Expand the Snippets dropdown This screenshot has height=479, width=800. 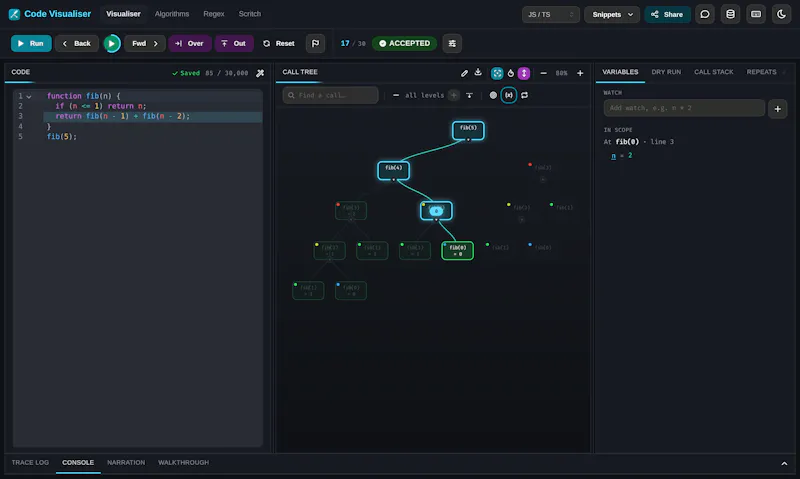pos(612,14)
